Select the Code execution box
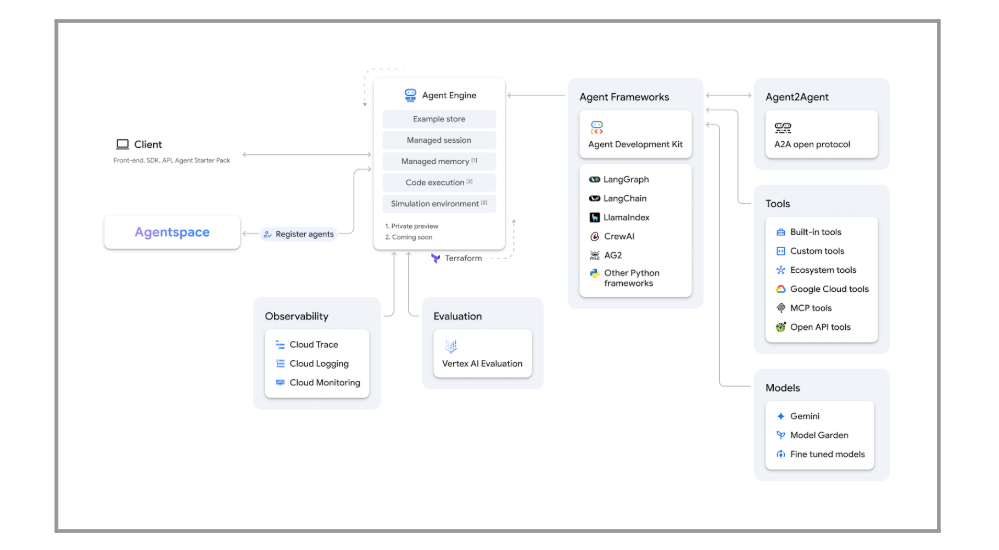 pos(439,182)
